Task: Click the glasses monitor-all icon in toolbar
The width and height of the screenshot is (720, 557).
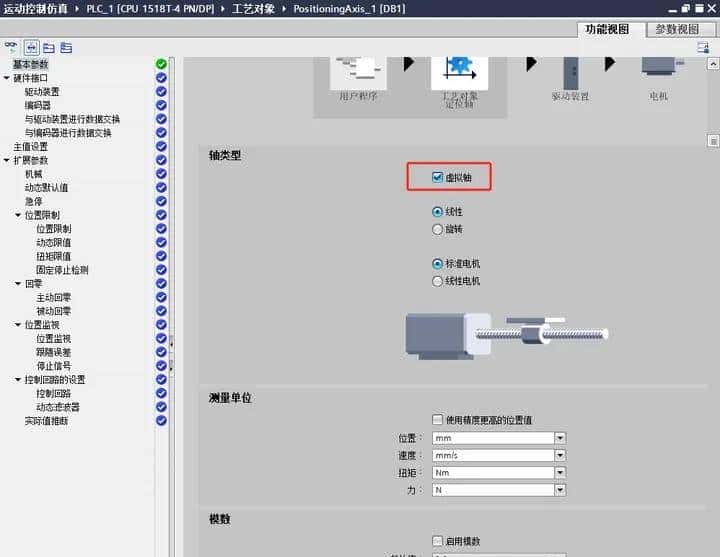Action: pos(11,47)
